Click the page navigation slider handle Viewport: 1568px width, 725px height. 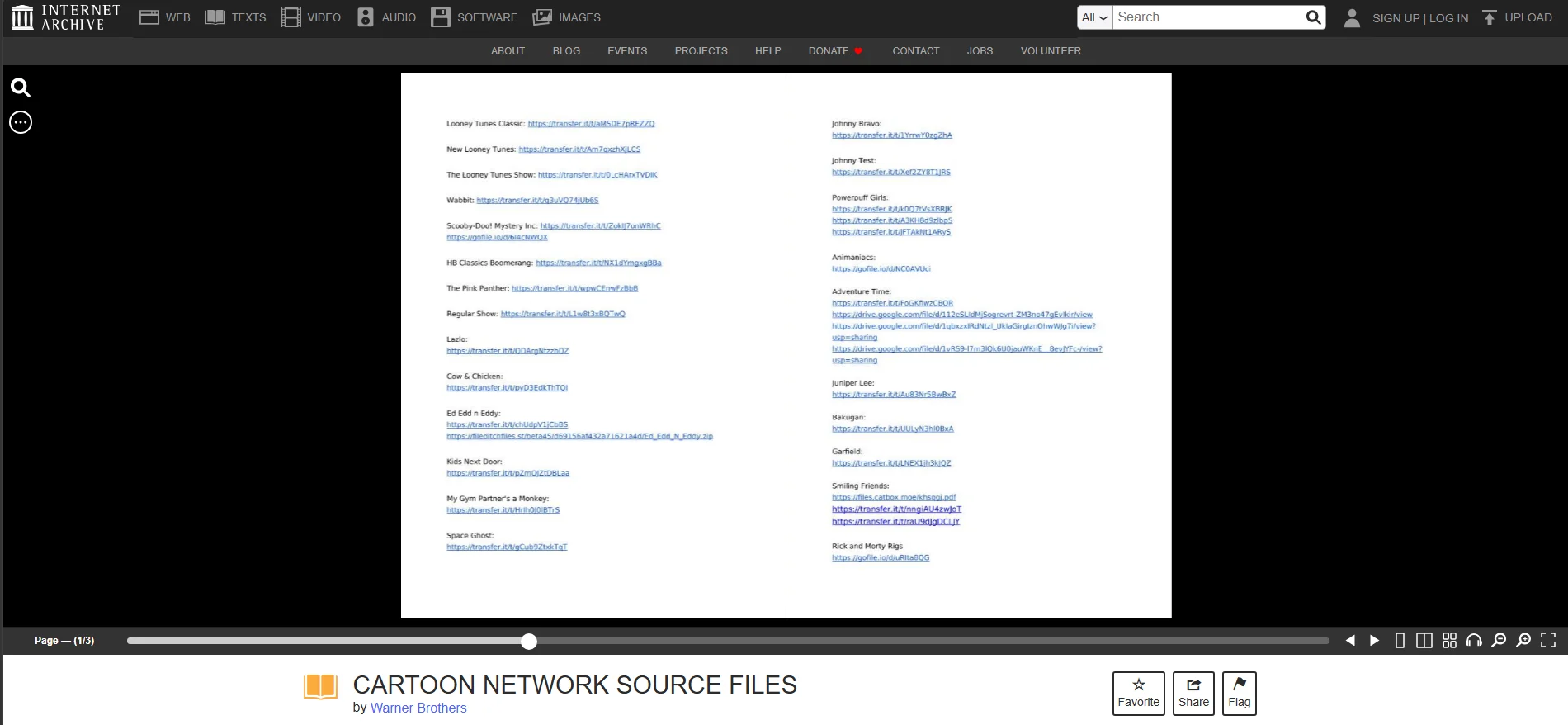coord(529,642)
